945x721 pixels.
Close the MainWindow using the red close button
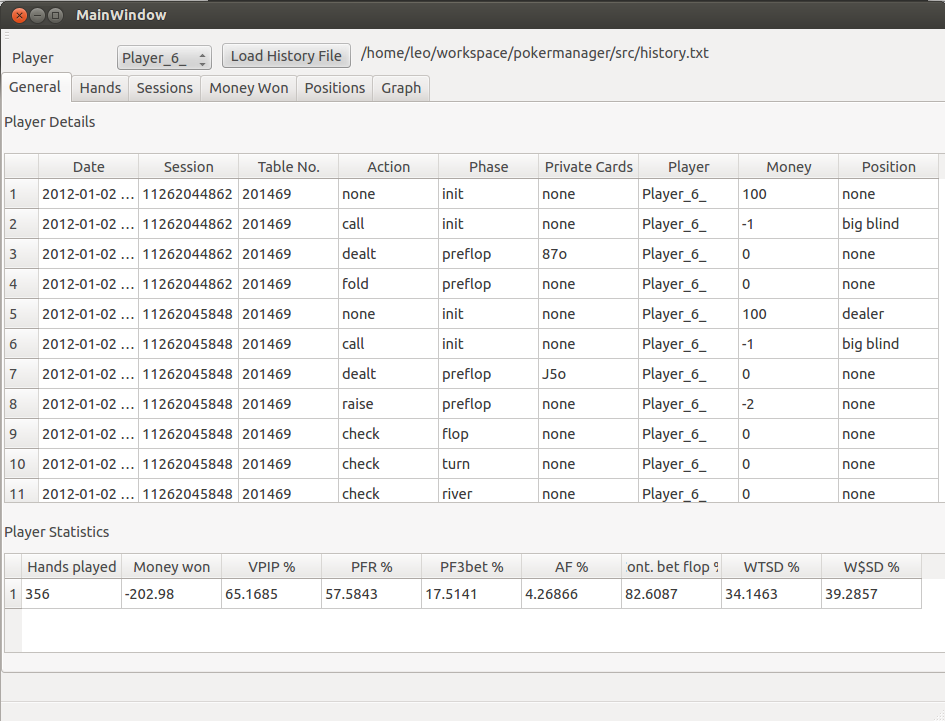click(x=19, y=15)
